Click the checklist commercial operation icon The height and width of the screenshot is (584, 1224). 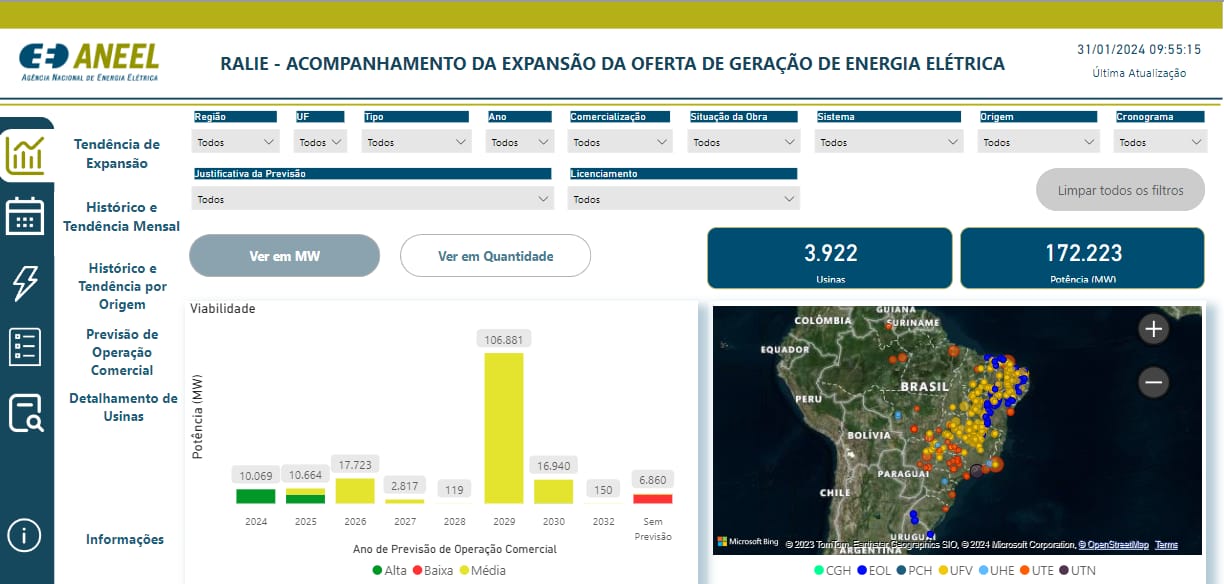[x=25, y=347]
